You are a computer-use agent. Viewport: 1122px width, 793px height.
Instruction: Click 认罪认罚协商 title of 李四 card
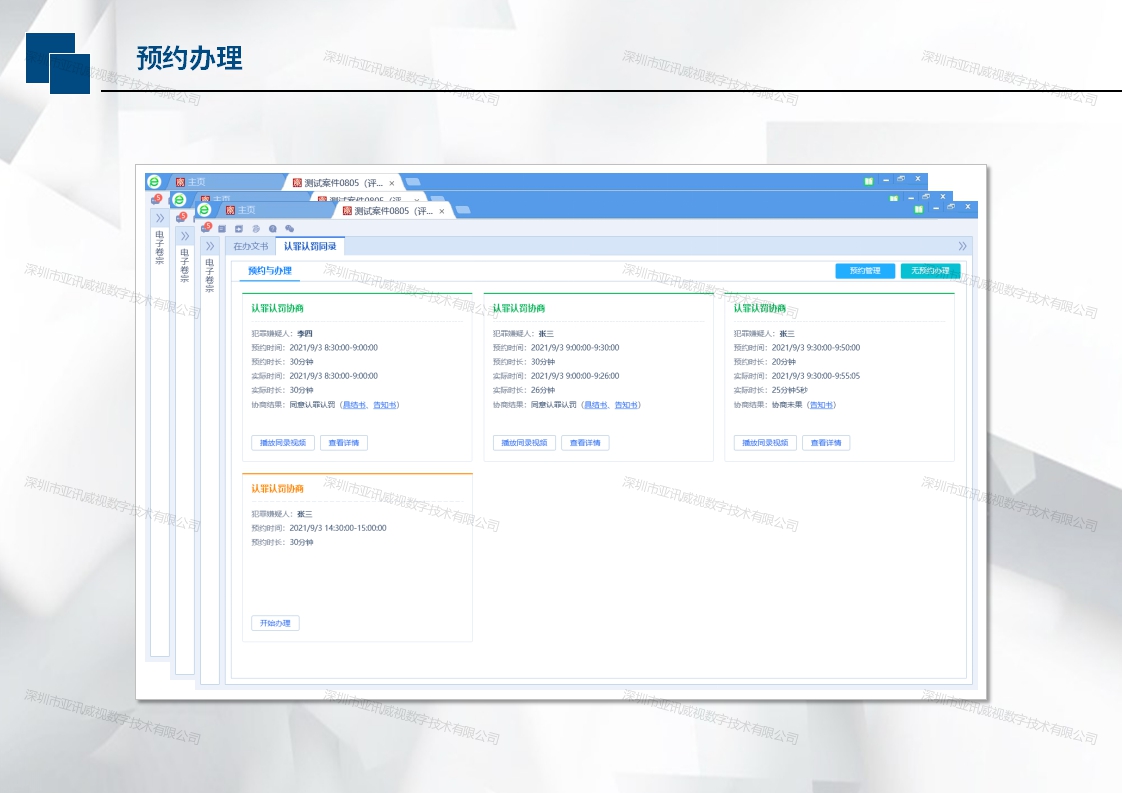278,308
